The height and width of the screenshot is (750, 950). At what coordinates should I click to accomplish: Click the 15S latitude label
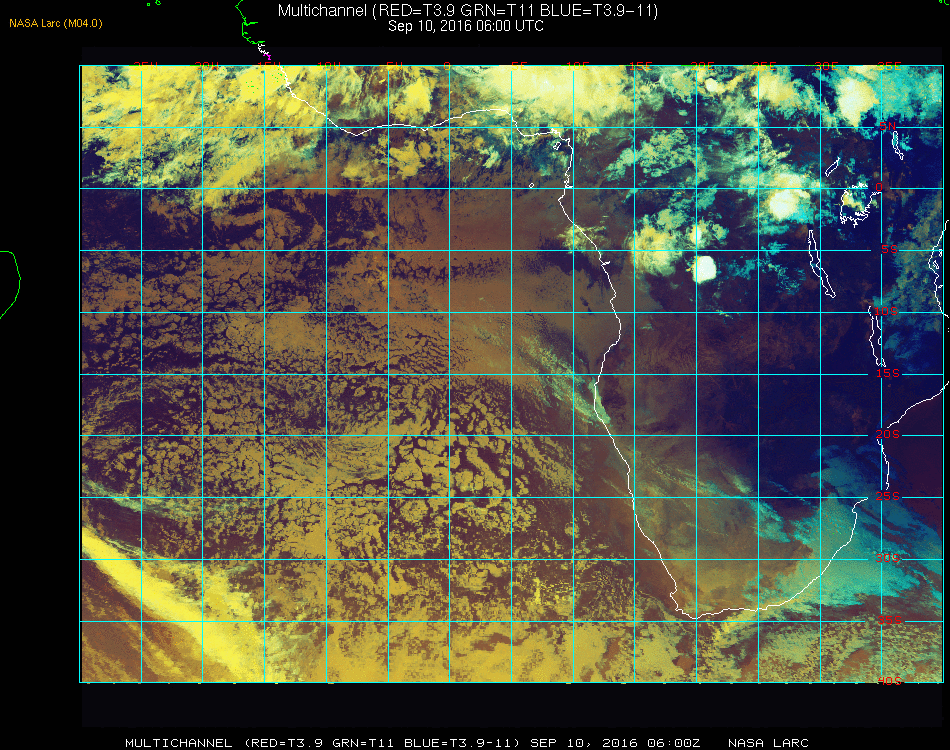(888, 373)
